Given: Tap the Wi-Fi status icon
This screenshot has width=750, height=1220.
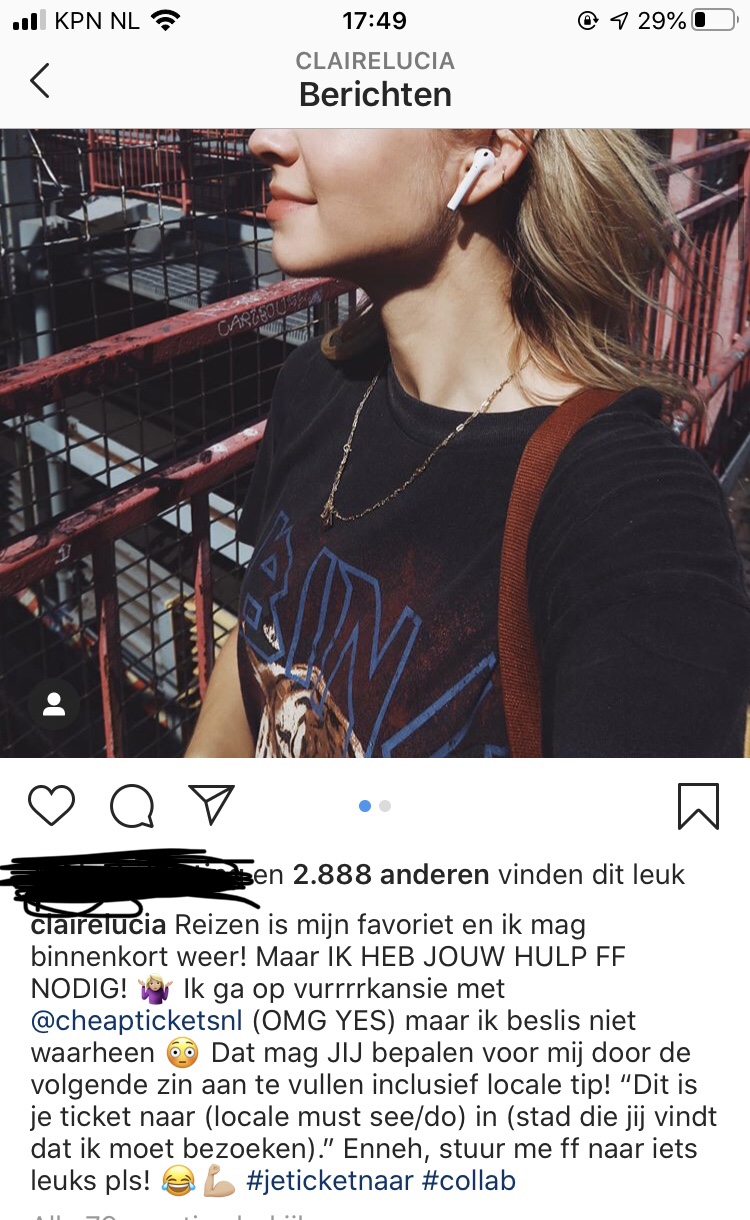Looking at the screenshot, I should pyautogui.click(x=165, y=20).
